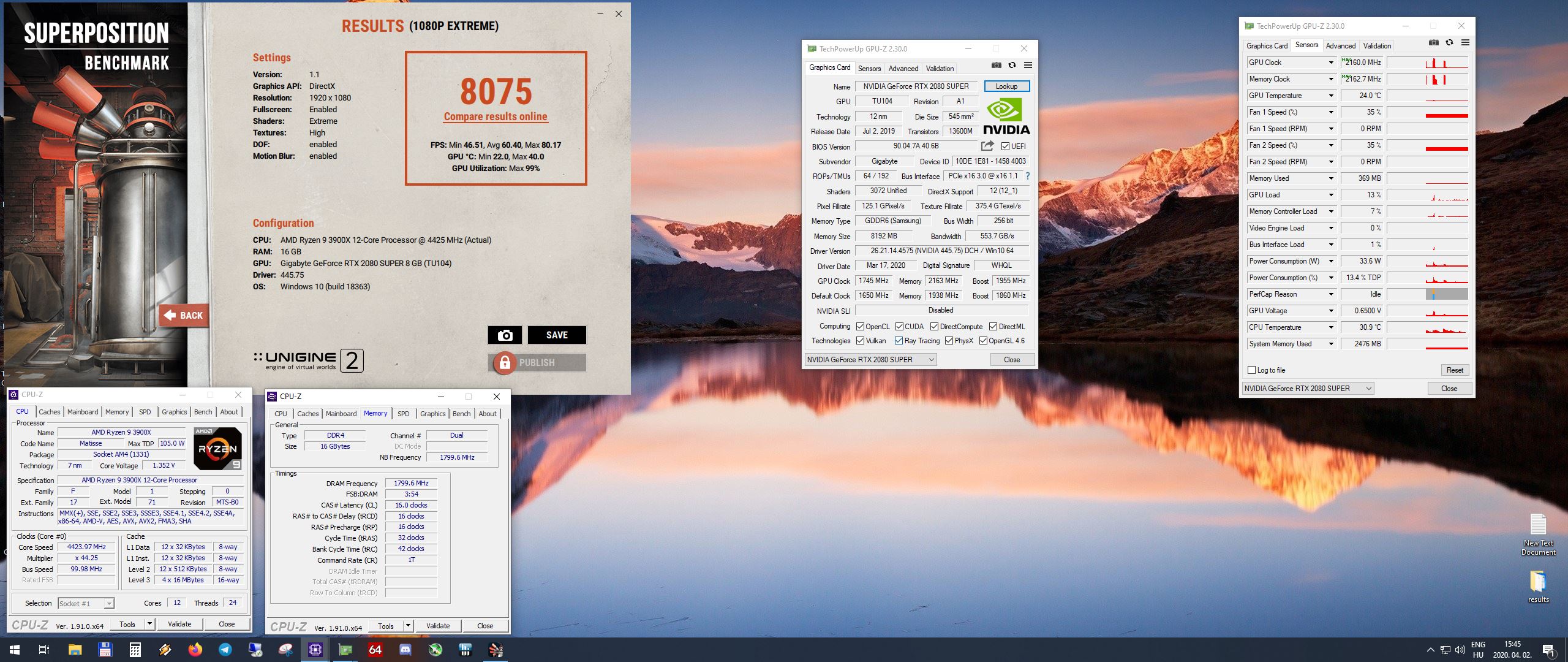
Task: Toggle the Ray Tracing checkbox
Action: tap(899, 341)
